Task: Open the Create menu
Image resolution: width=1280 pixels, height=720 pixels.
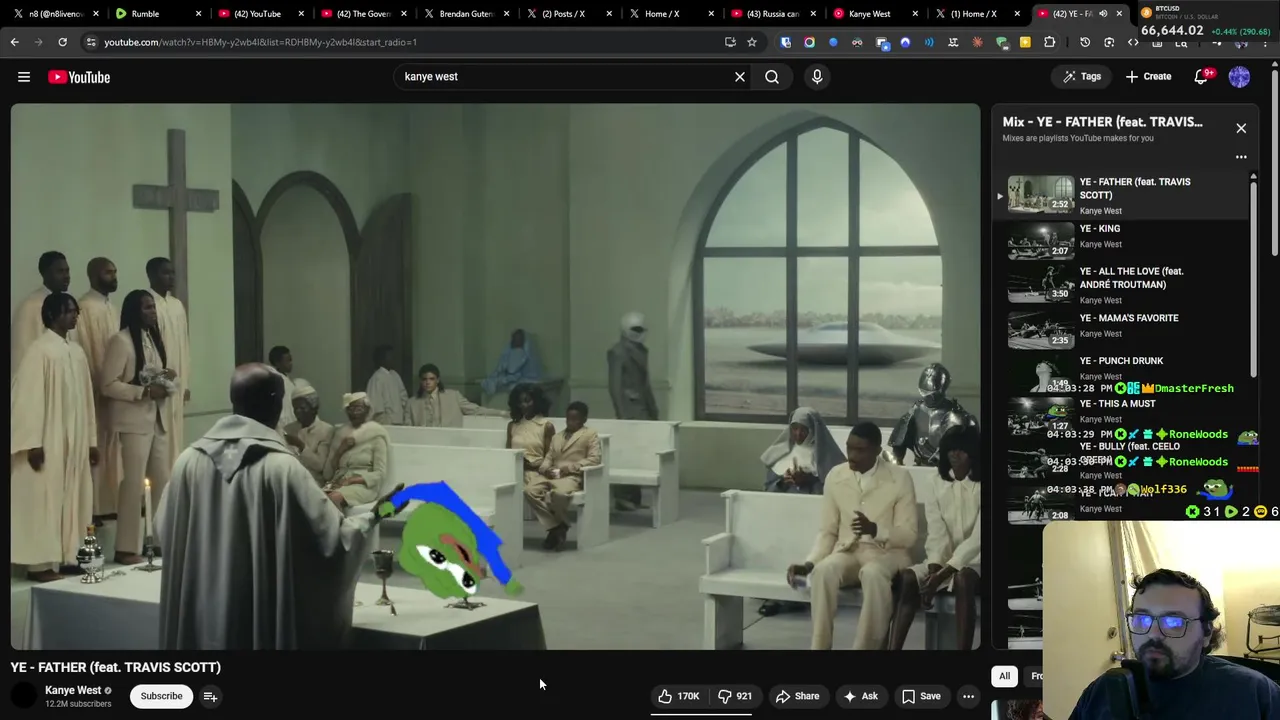Action: point(1148,77)
